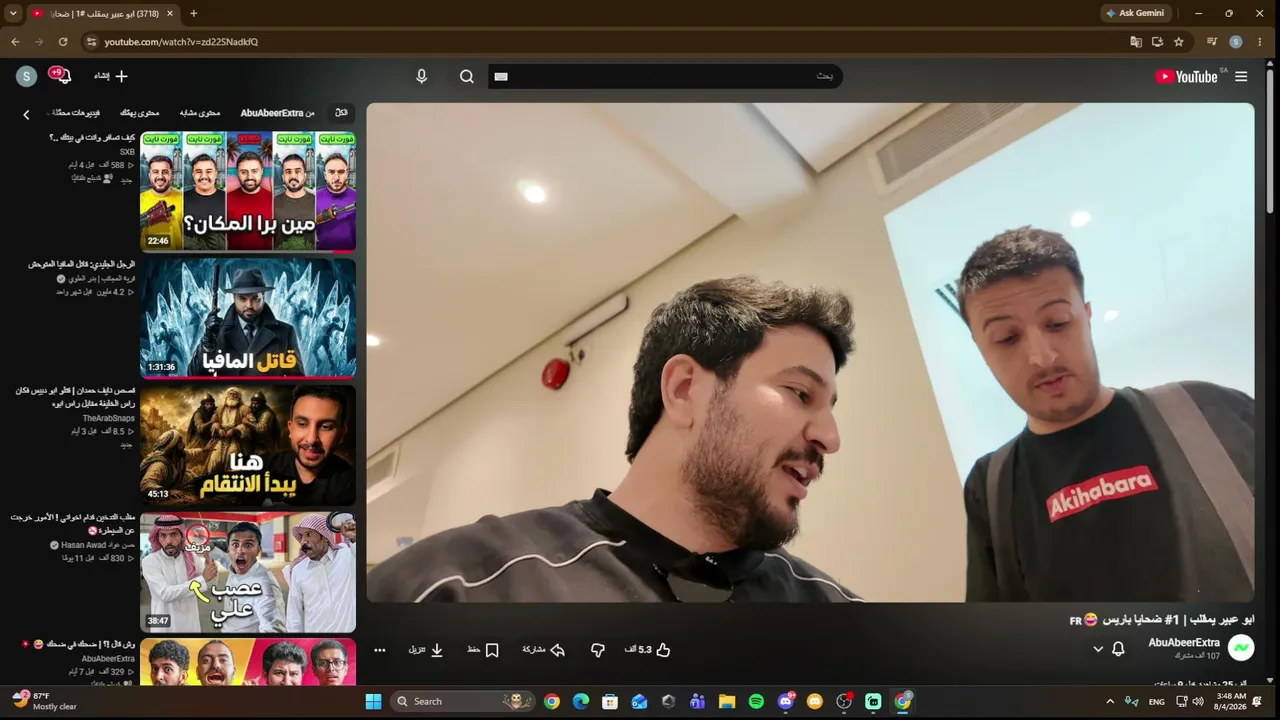Open Microsoft Teams from the taskbar
Image resolution: width=1280 pixels, height=720 pixels.
[698, 701]
